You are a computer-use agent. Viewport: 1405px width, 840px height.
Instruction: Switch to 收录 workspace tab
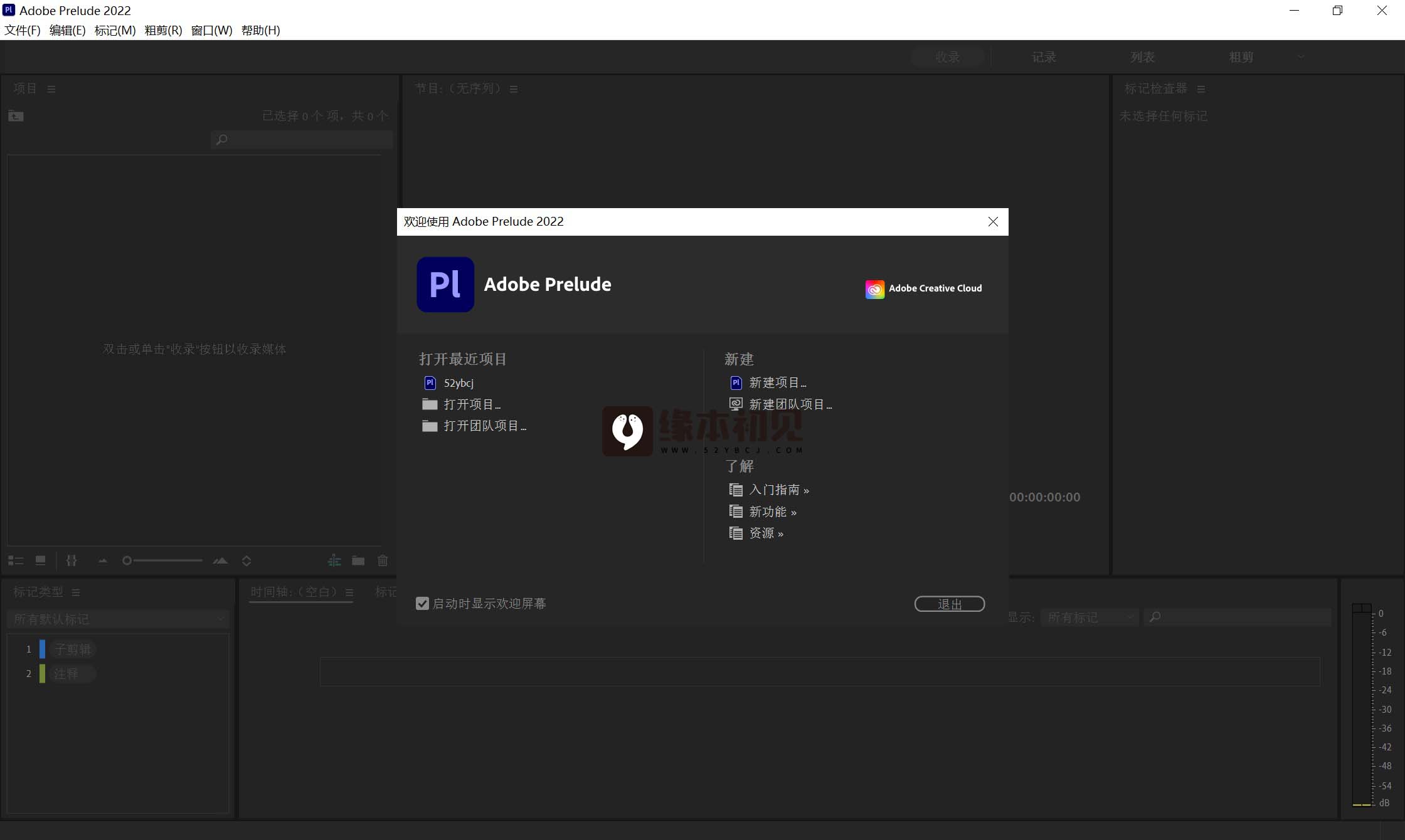948,57
